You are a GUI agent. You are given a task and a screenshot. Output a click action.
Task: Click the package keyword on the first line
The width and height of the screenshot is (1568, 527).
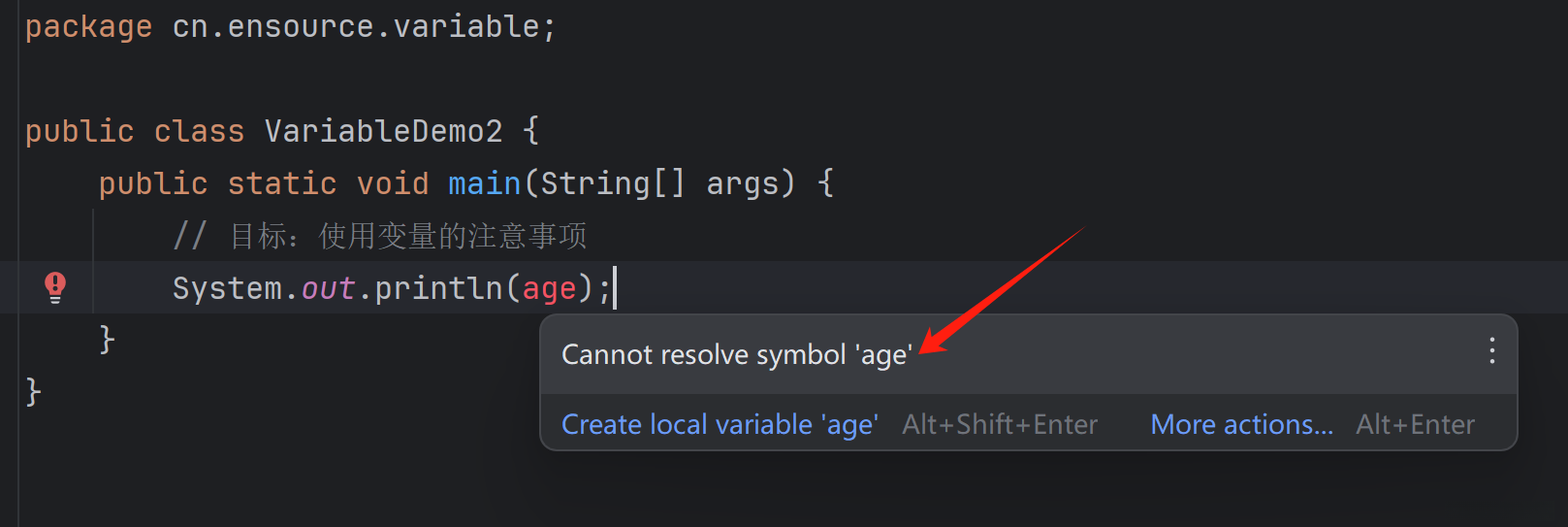click(x=88, y=27)
